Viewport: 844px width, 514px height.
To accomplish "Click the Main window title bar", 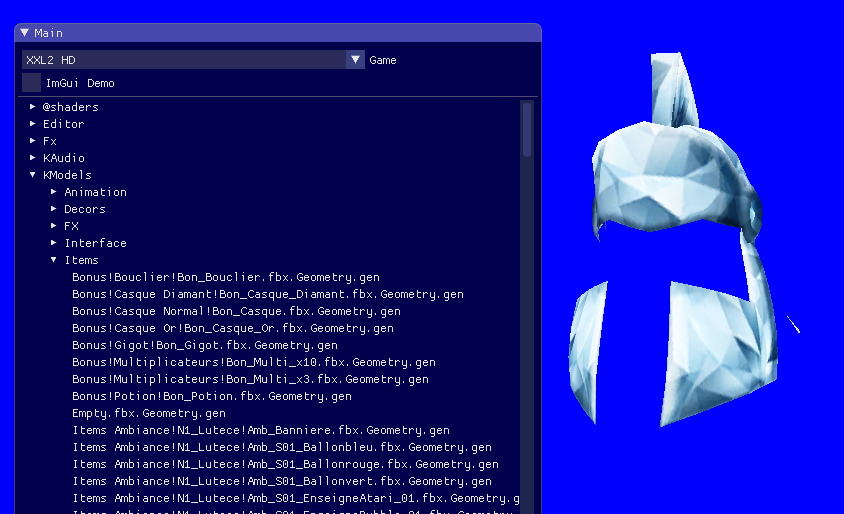I will pyautogui.click(x=278, y=33).
